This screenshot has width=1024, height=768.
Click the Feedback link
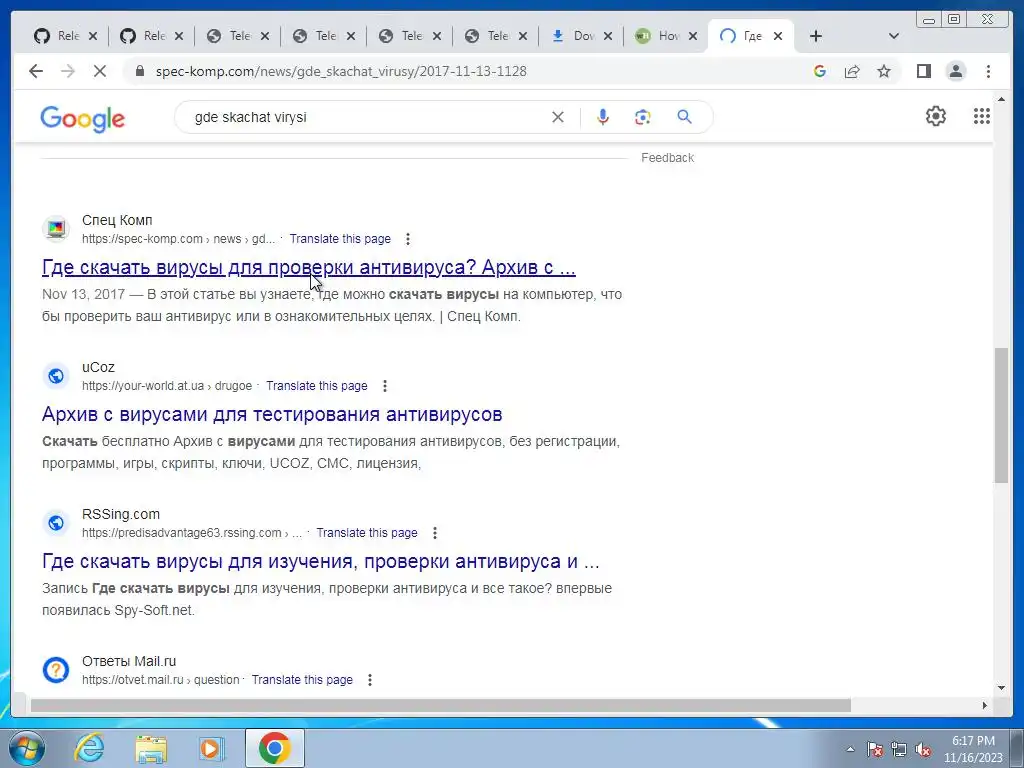point(667,157)
